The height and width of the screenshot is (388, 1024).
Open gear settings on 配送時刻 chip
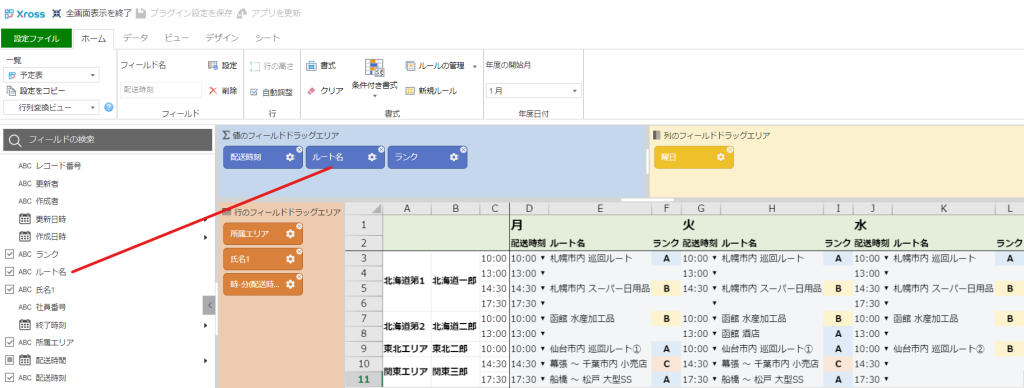click(290, 157)
